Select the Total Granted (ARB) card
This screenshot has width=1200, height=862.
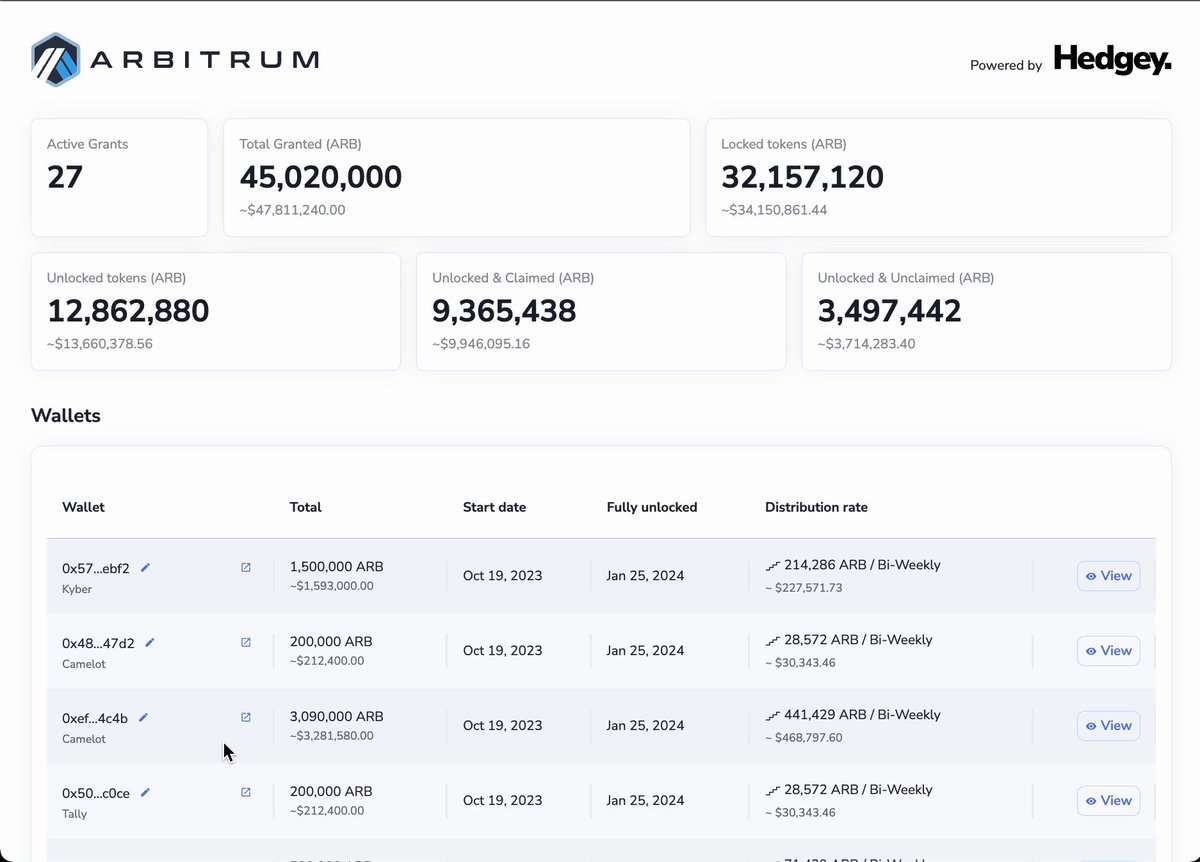[456, 178]
